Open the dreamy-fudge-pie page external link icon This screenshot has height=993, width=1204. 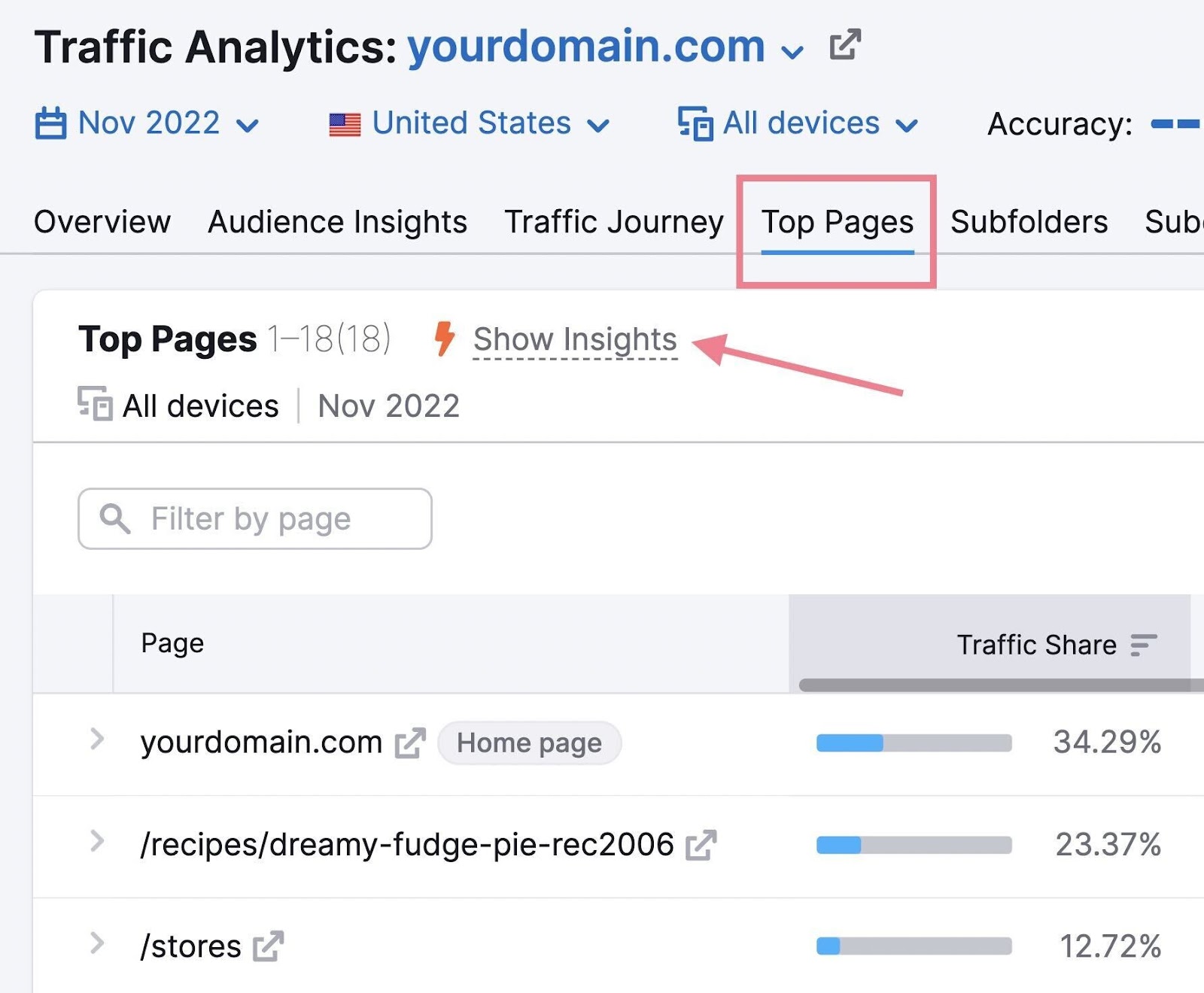(701, 845)
